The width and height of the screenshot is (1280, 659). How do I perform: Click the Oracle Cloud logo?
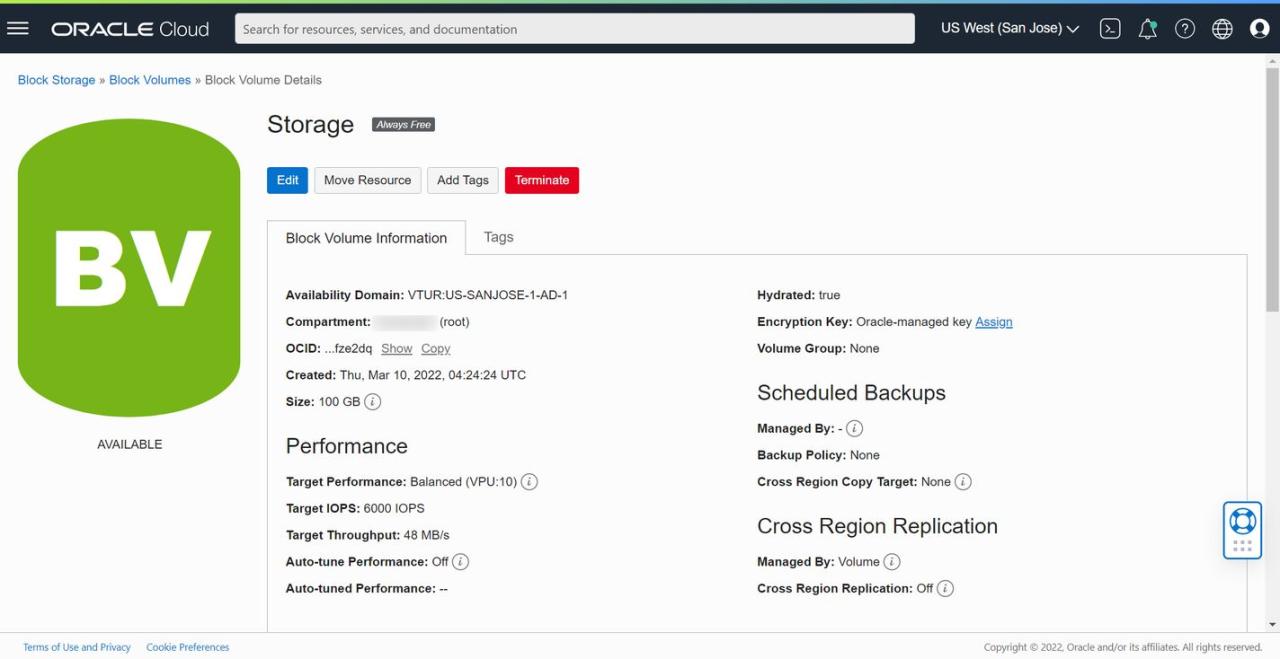pos(130,29)
